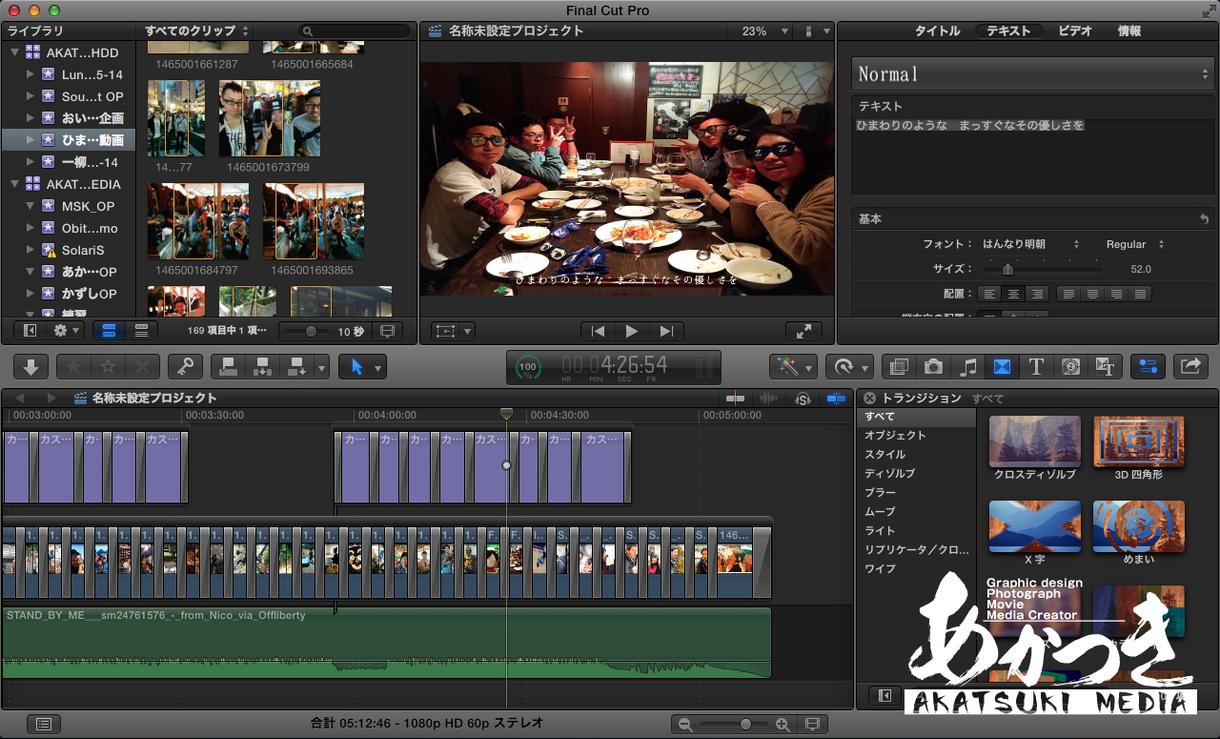This screenshot has height=739, width=1220.
Task: Click the viewer full screen arrows button
Action: point(803,331)
